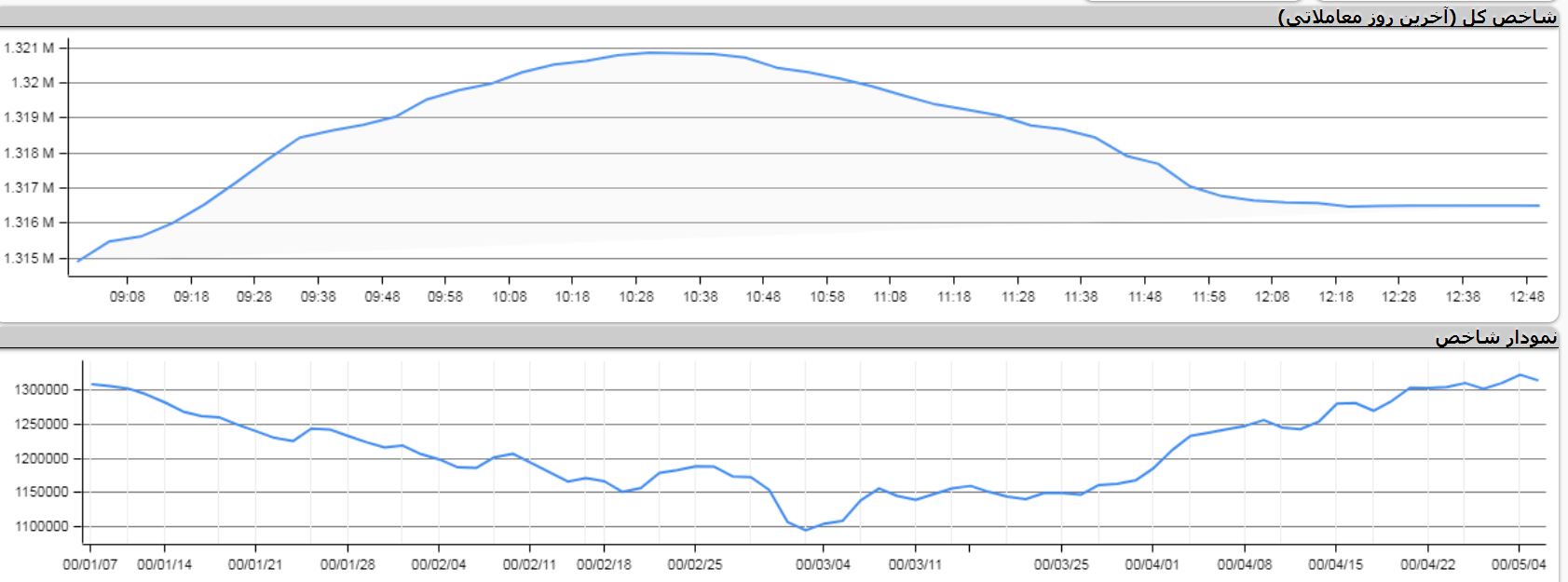Click the 00/04/15 date axis label
Viewport: 1568px width, 582px height.
point(1335,564)
